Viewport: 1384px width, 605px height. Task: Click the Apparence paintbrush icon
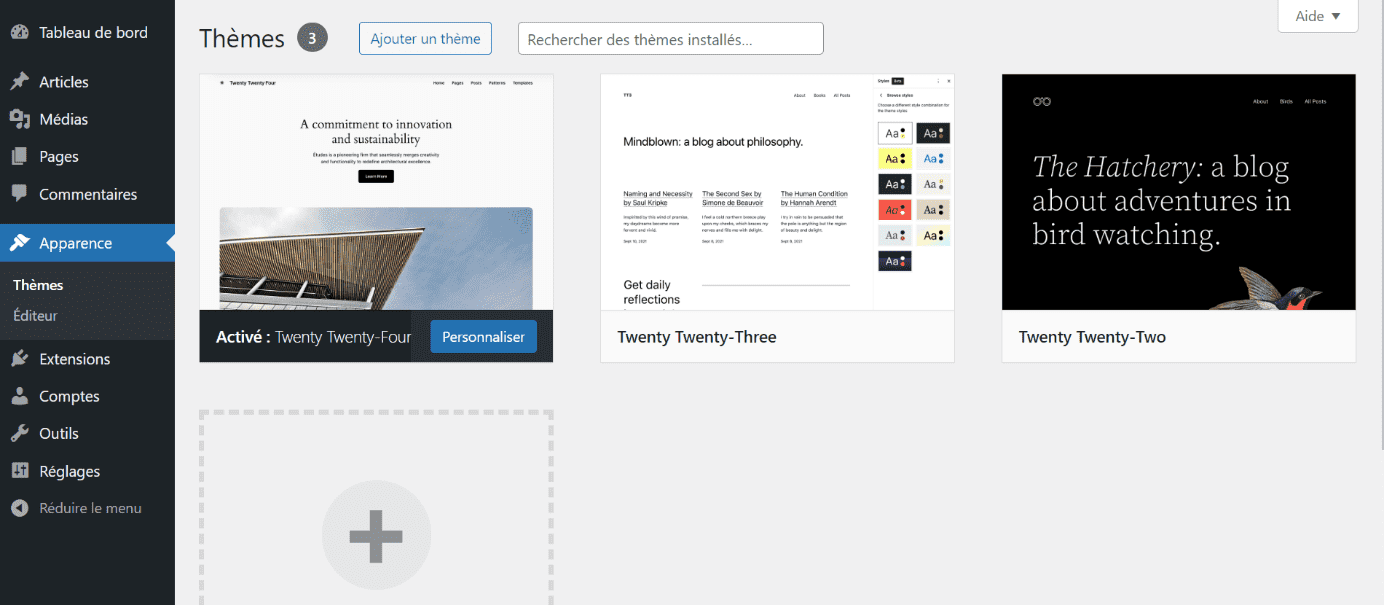(19, 243)
